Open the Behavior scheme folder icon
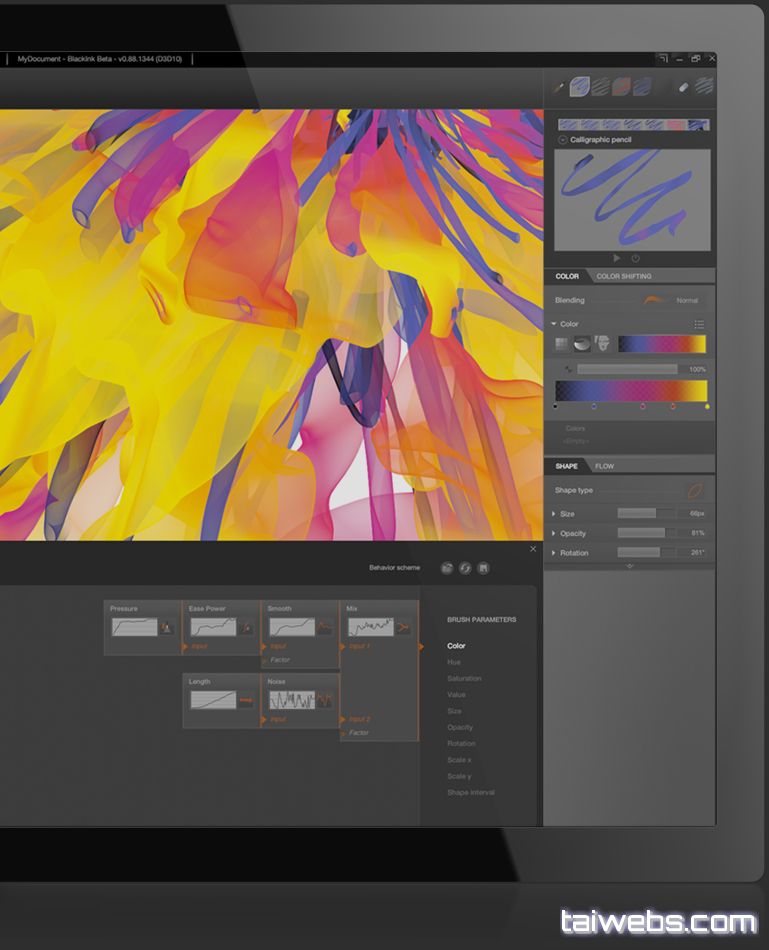Screen dimensions: 769x950 447,568
